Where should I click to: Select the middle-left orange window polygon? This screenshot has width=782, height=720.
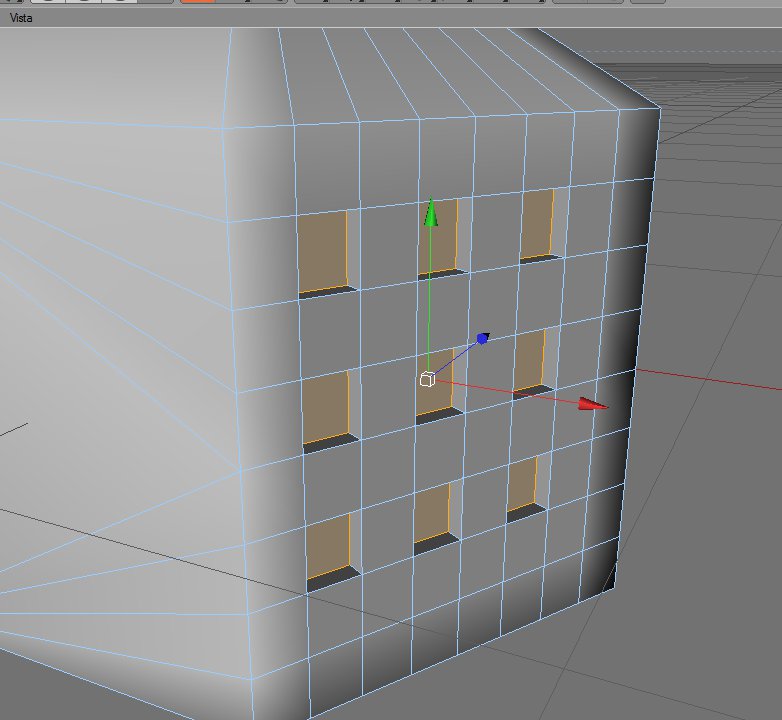(x=326, y=406)
